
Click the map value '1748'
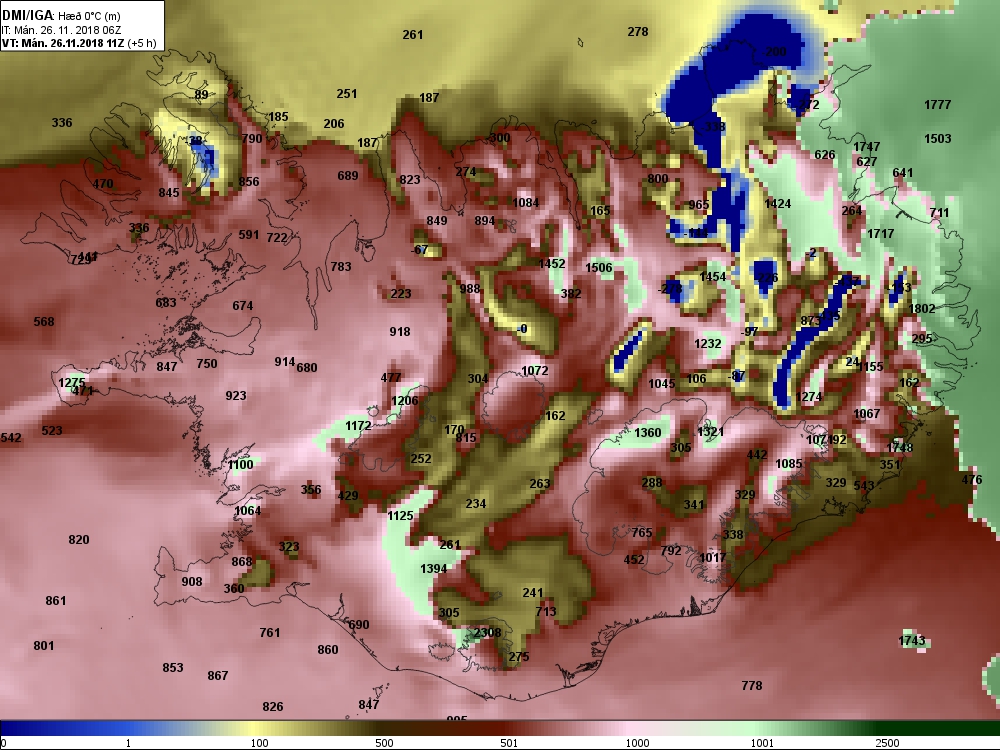(x=899, y=447)
